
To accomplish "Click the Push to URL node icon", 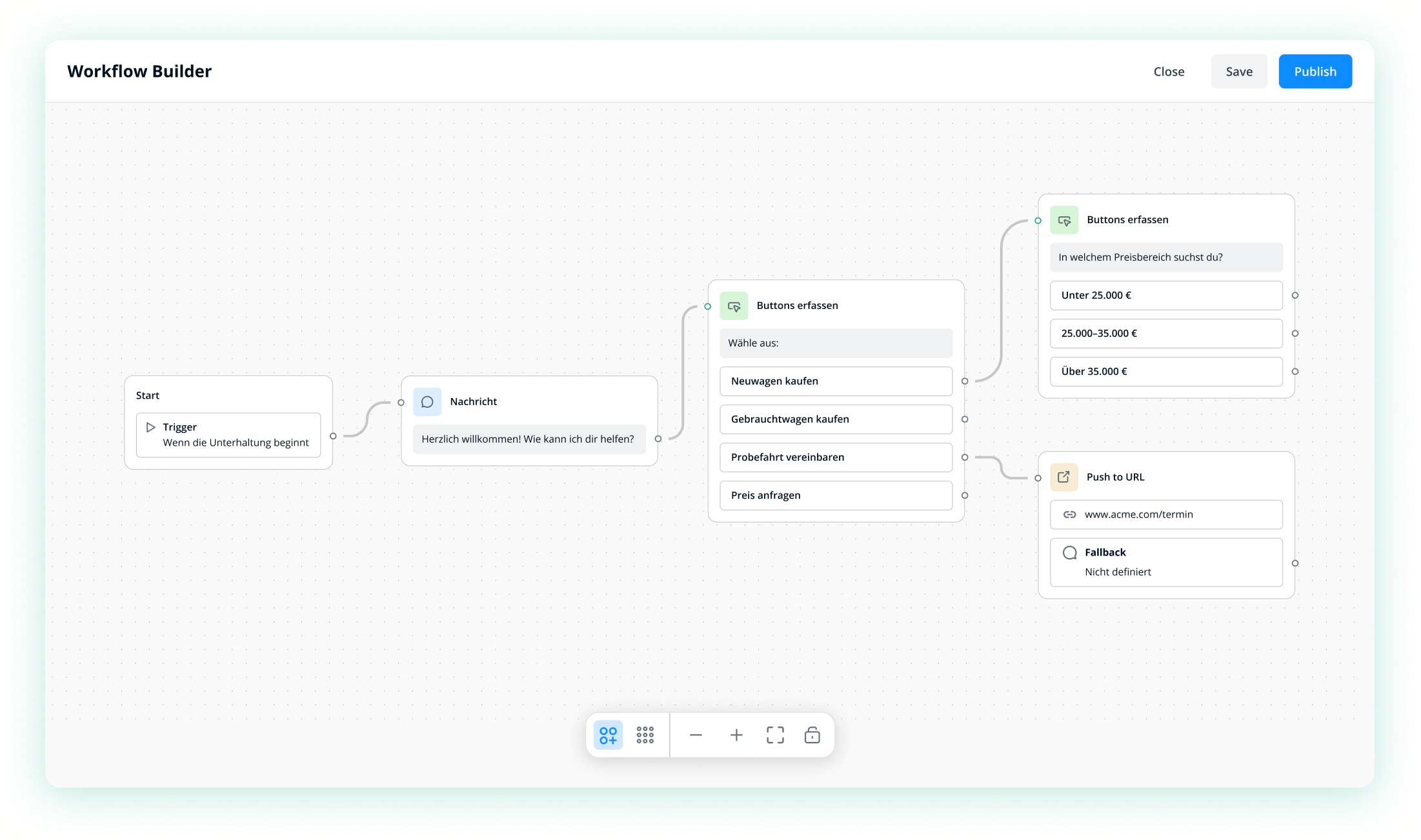I will click(x=1063, y=477).
